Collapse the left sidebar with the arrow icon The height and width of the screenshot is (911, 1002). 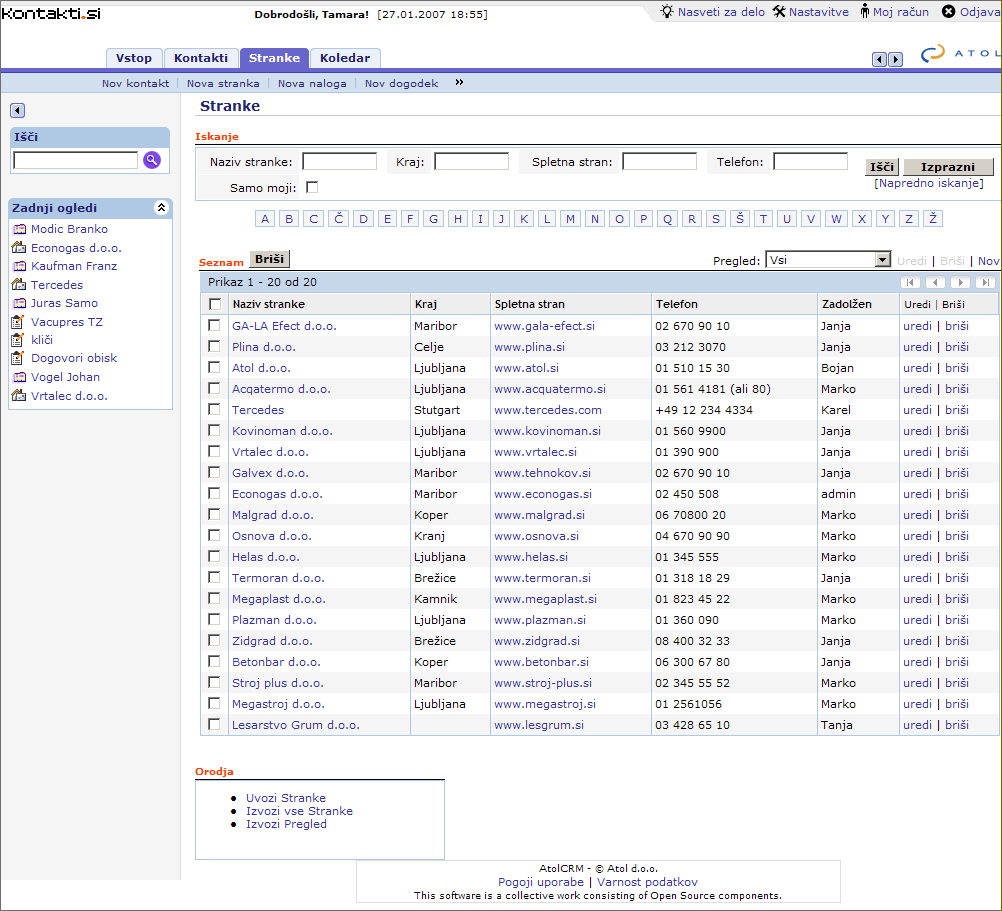pyautogui.click(x=18, y=111)
